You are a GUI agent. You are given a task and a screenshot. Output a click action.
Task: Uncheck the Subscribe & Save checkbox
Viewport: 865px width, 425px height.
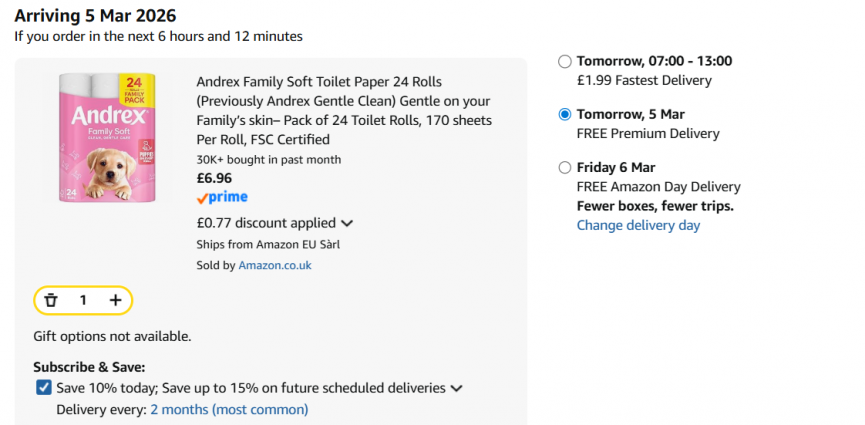pos(43,388)
